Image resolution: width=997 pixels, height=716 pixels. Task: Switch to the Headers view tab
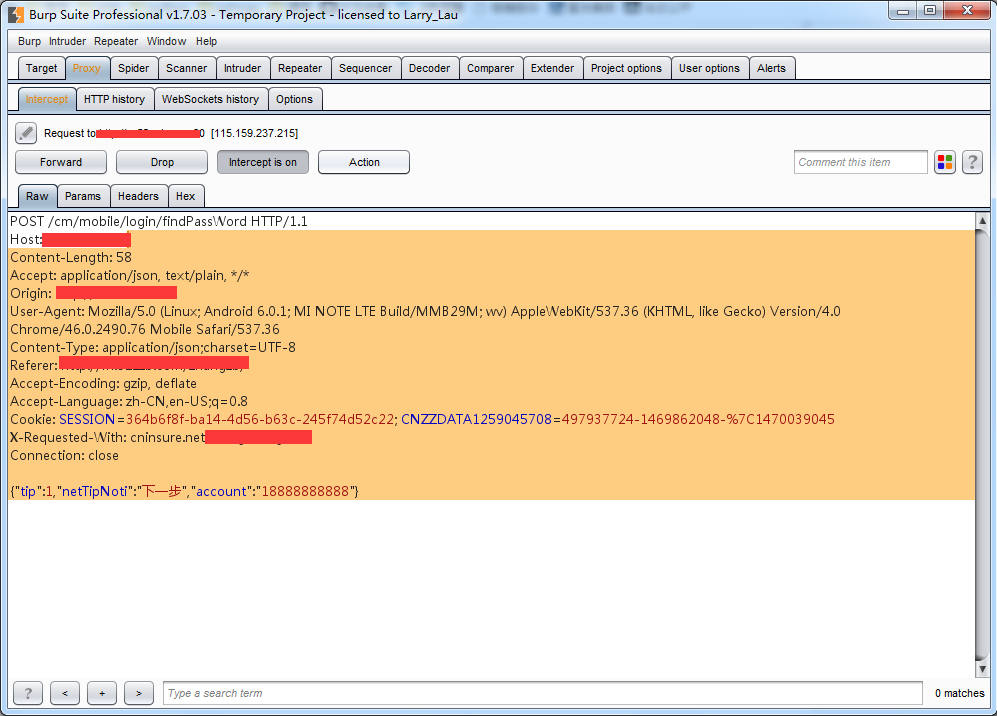point(138,196)
